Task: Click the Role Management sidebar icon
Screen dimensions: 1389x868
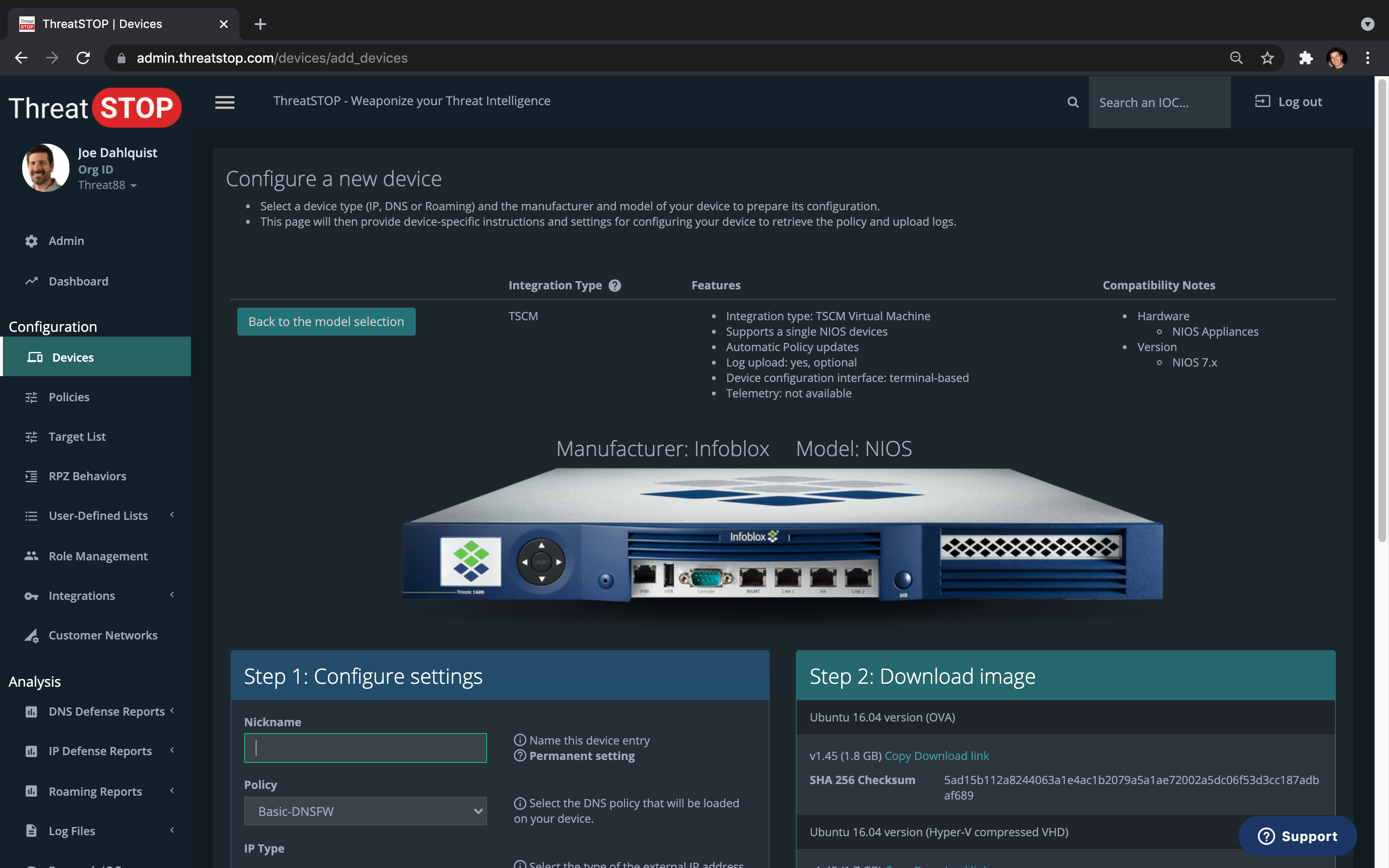Action: pos(31,556)
